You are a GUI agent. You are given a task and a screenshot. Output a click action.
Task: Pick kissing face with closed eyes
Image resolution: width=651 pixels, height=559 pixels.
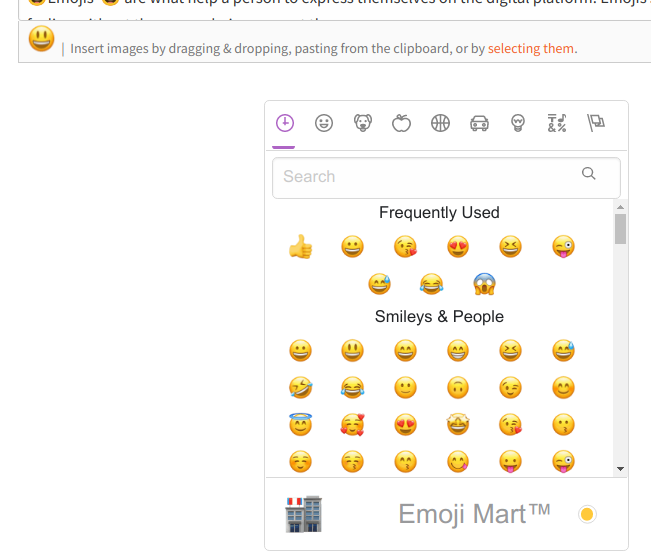(352, 461)
